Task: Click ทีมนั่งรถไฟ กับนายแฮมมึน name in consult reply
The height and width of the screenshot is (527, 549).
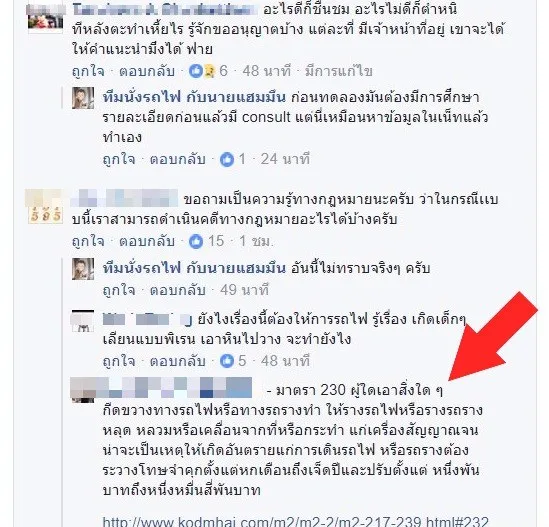Action: click(x=194, y=97)
